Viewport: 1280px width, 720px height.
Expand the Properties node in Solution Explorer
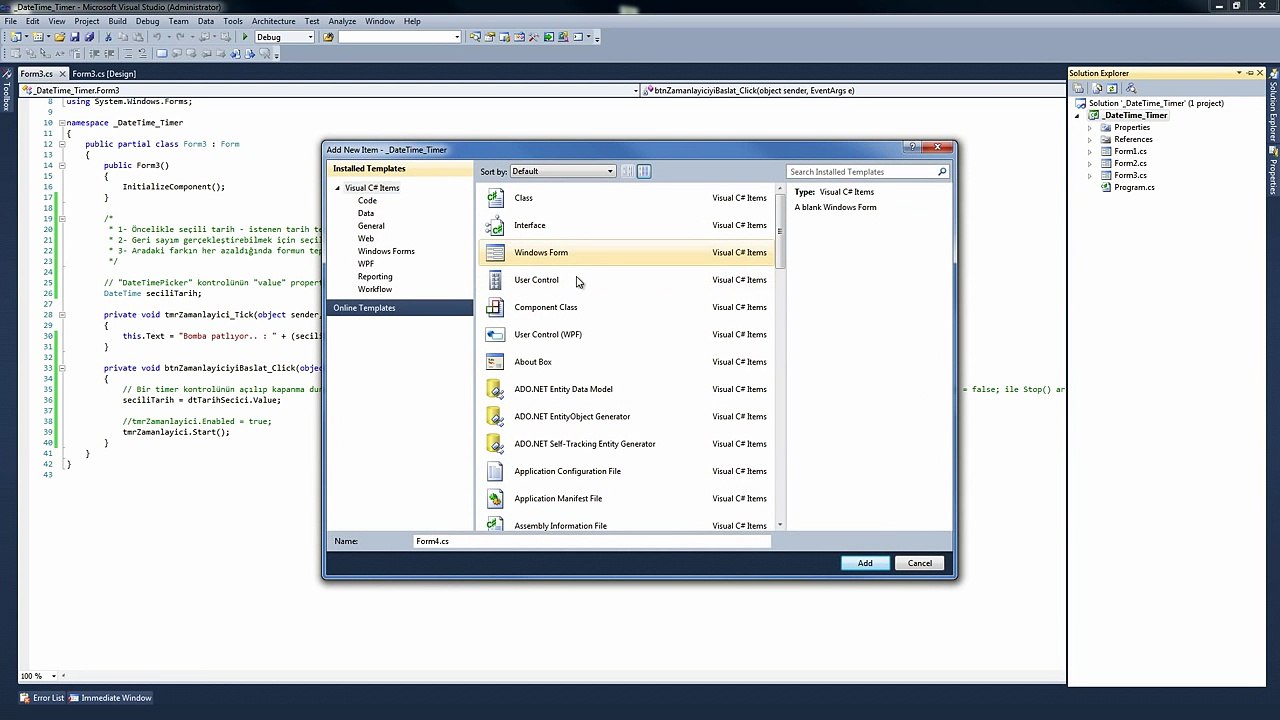1090,128
